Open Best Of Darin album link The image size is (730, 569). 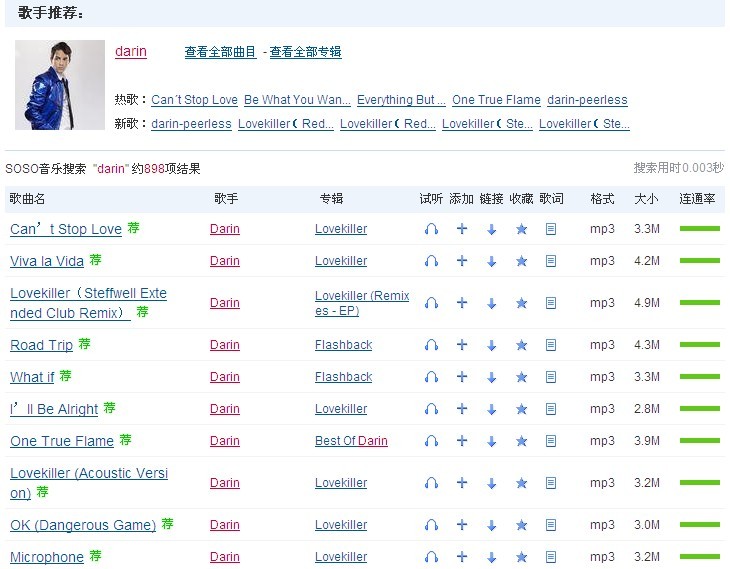(351, 441)
